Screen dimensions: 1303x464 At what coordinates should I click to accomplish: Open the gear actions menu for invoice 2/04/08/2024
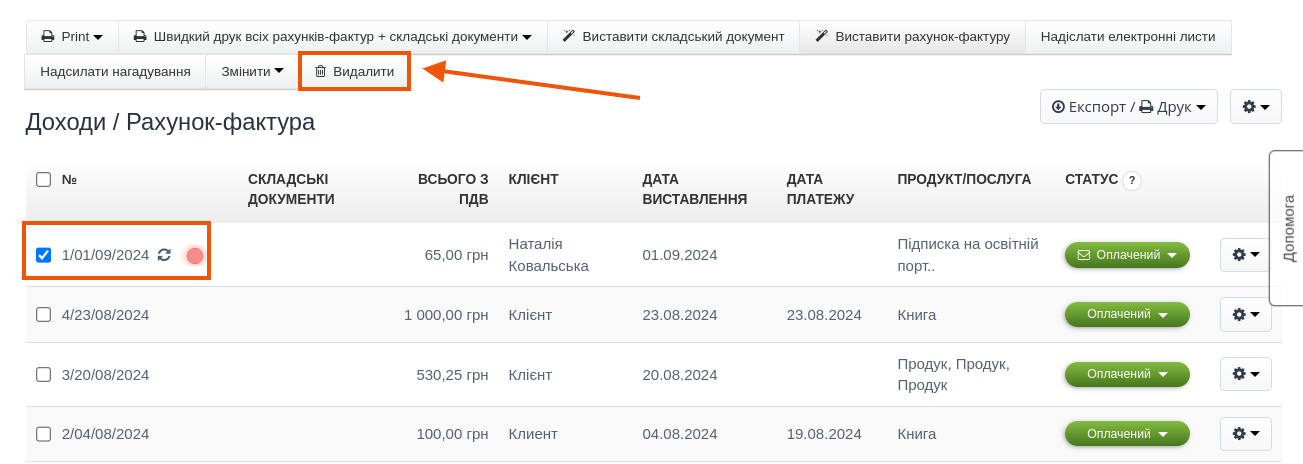pos(1245,434)
